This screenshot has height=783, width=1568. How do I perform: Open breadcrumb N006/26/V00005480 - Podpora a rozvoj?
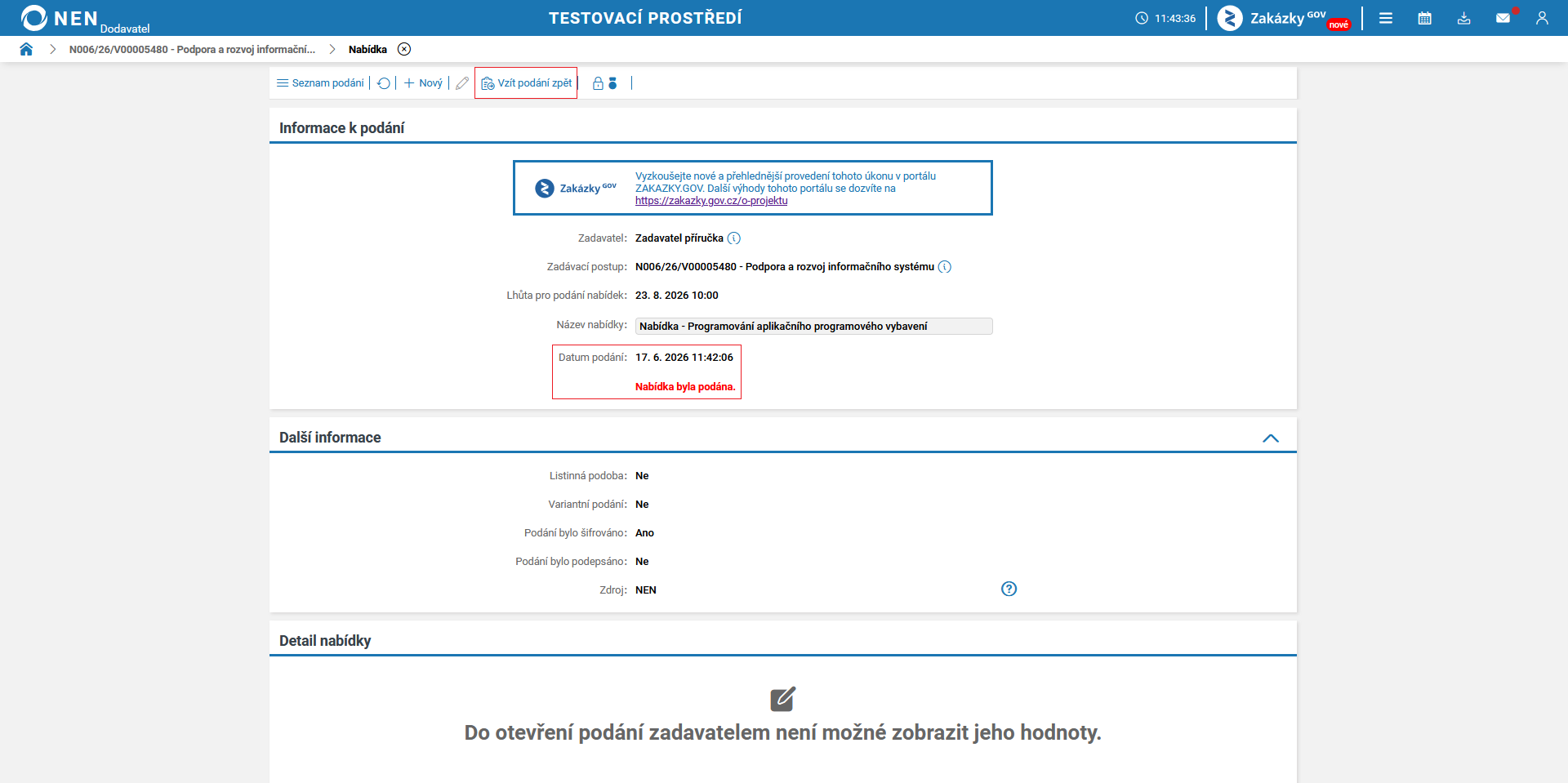192,49
